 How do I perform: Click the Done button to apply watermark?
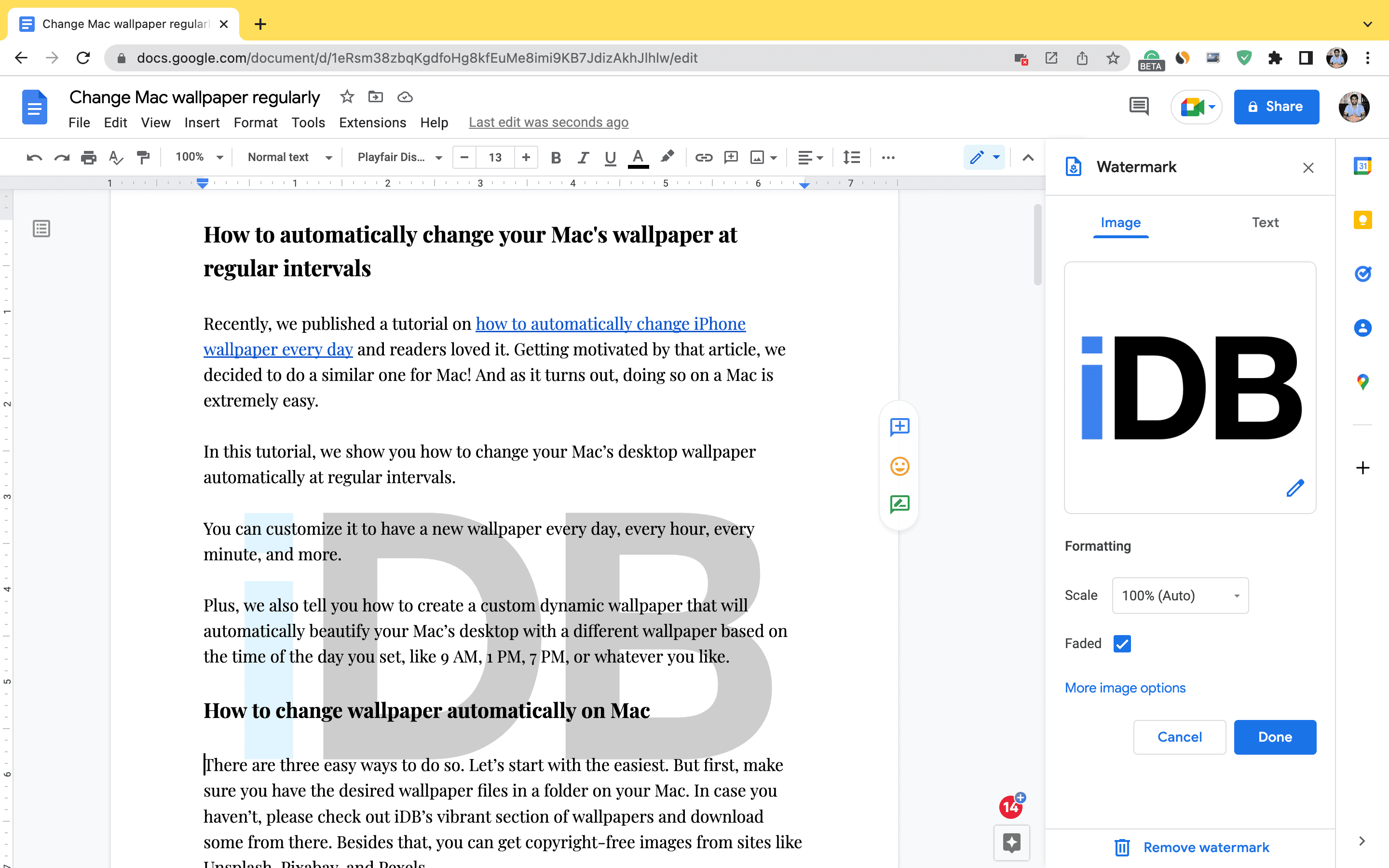point(1274,737)
